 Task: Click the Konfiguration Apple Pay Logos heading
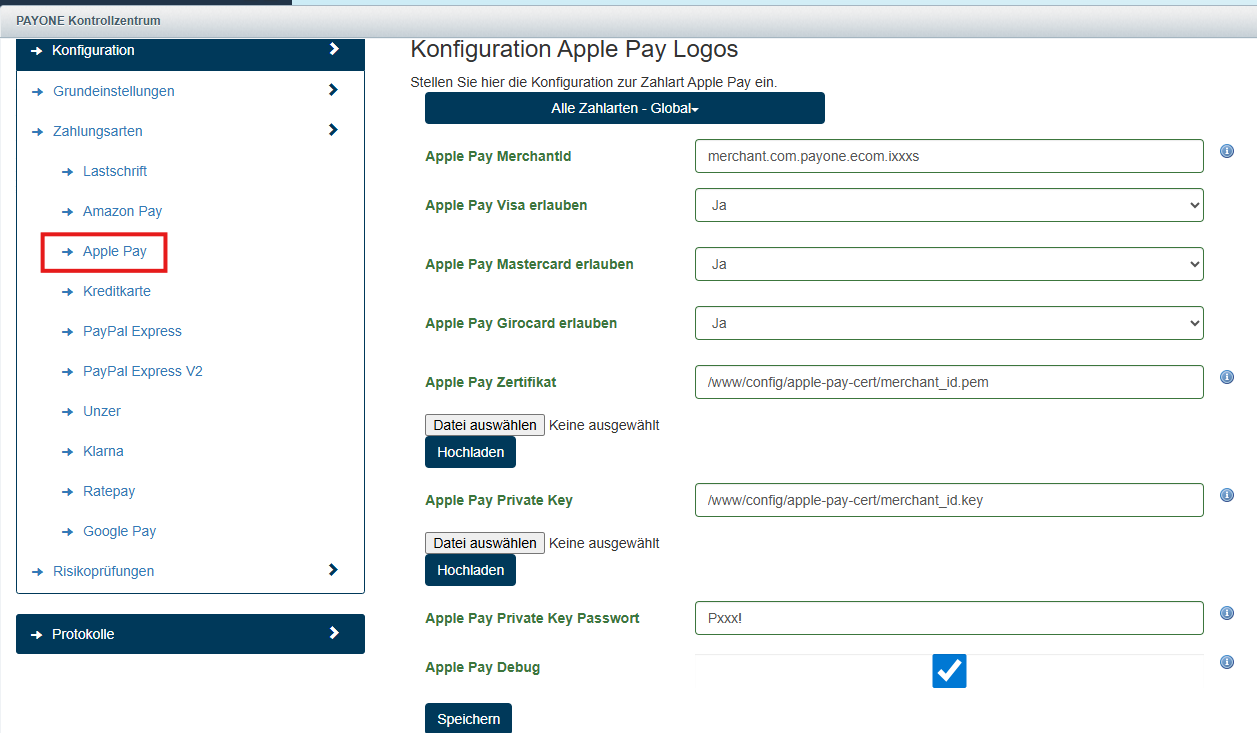pos(574,49)
